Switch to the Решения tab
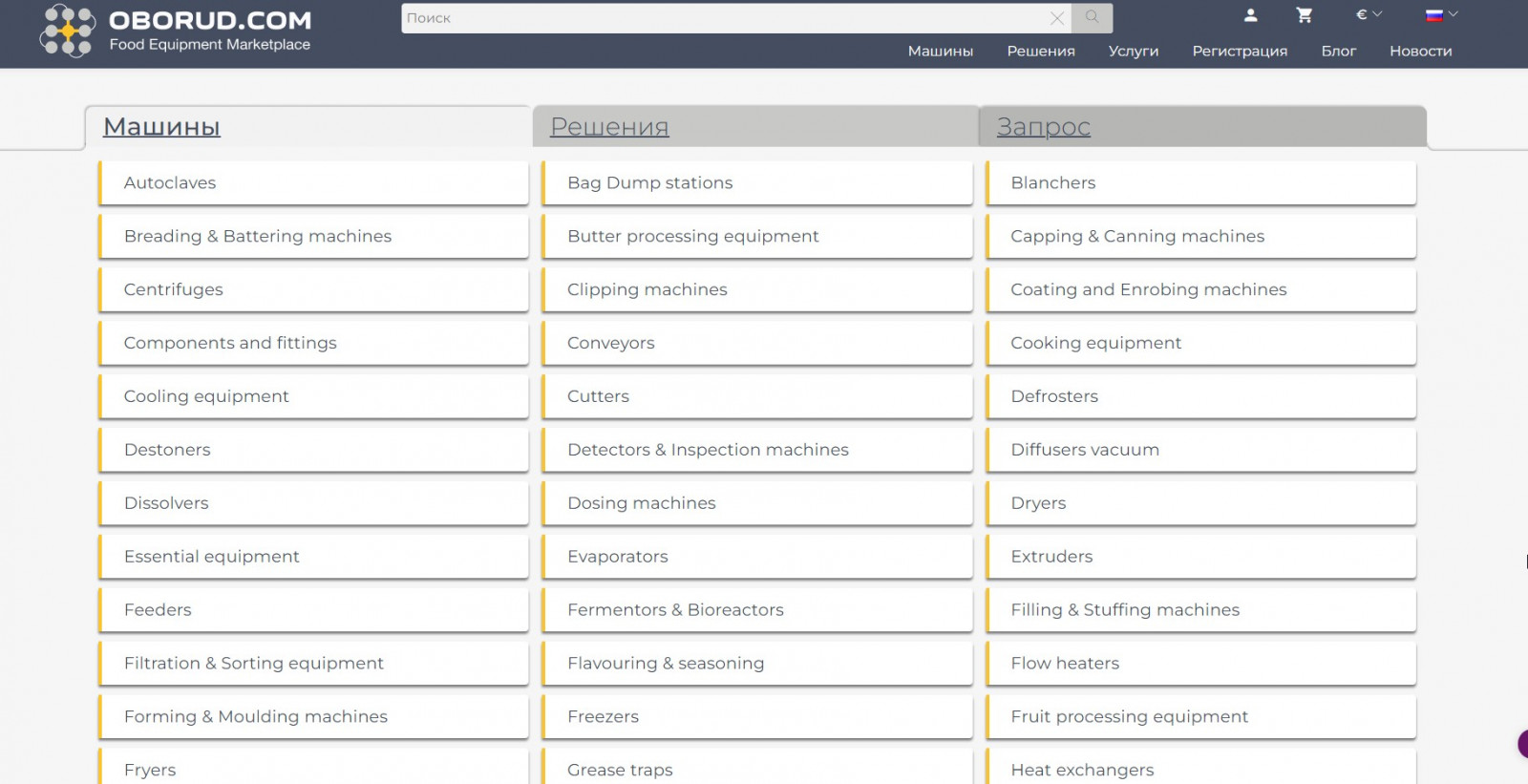Viewport: 1528px width, 784px height. [x=755, y=127]
